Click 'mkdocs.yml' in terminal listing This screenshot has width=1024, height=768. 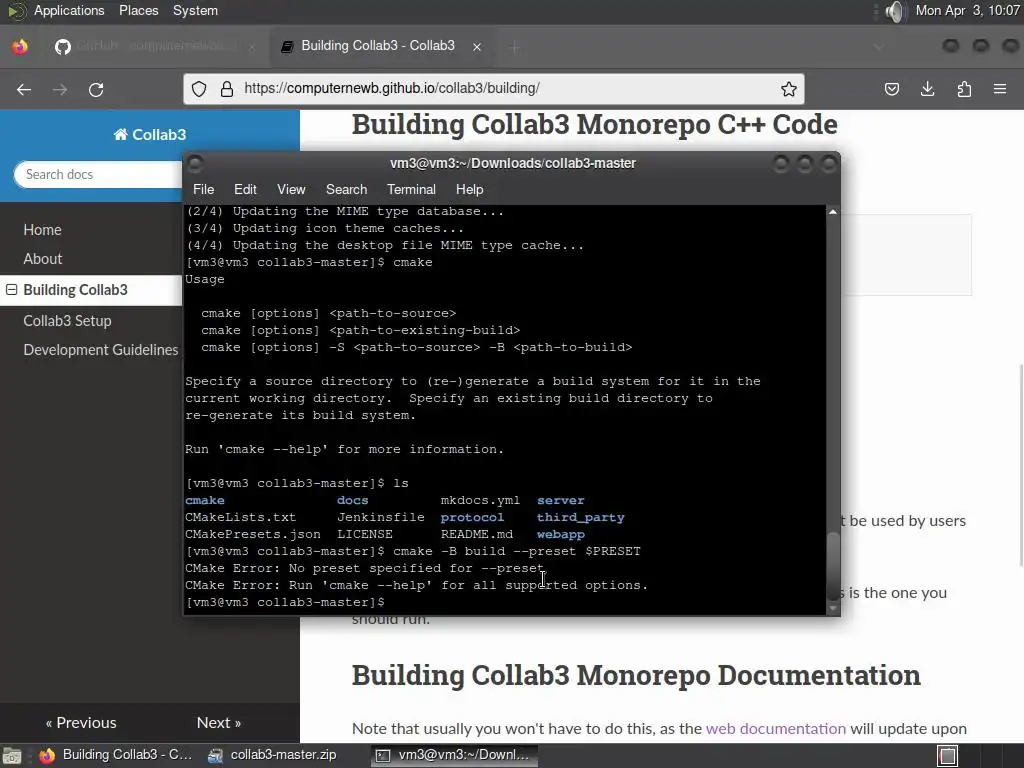[x=480, y=500]
